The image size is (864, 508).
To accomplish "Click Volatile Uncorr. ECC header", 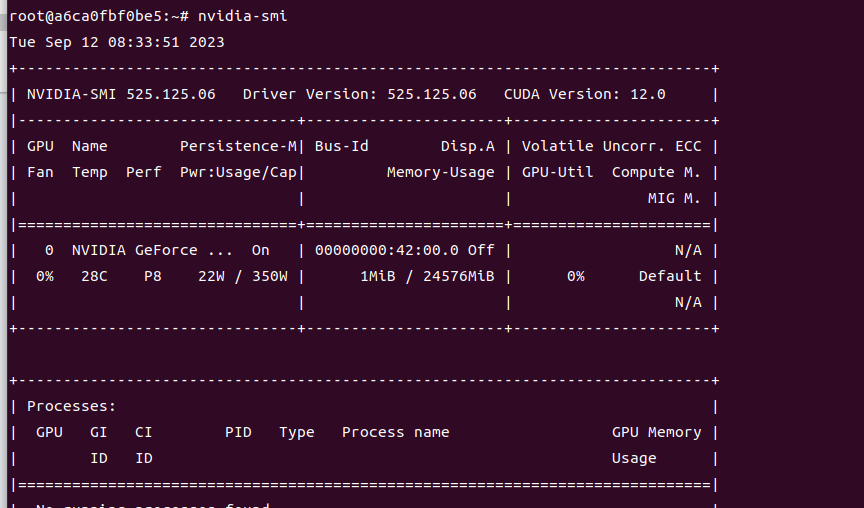I will coord(612,147).
